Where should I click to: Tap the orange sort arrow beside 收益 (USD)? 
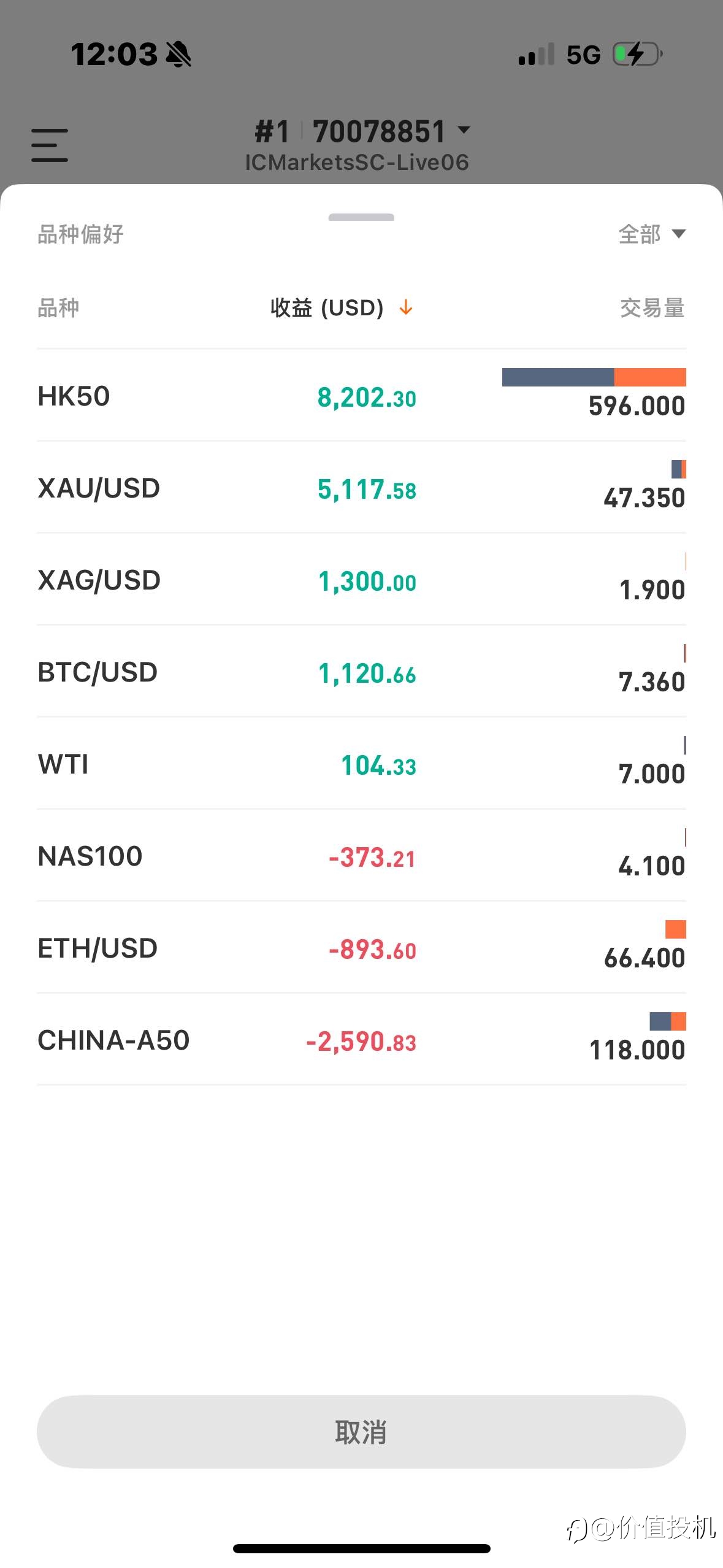click(406, 307)
